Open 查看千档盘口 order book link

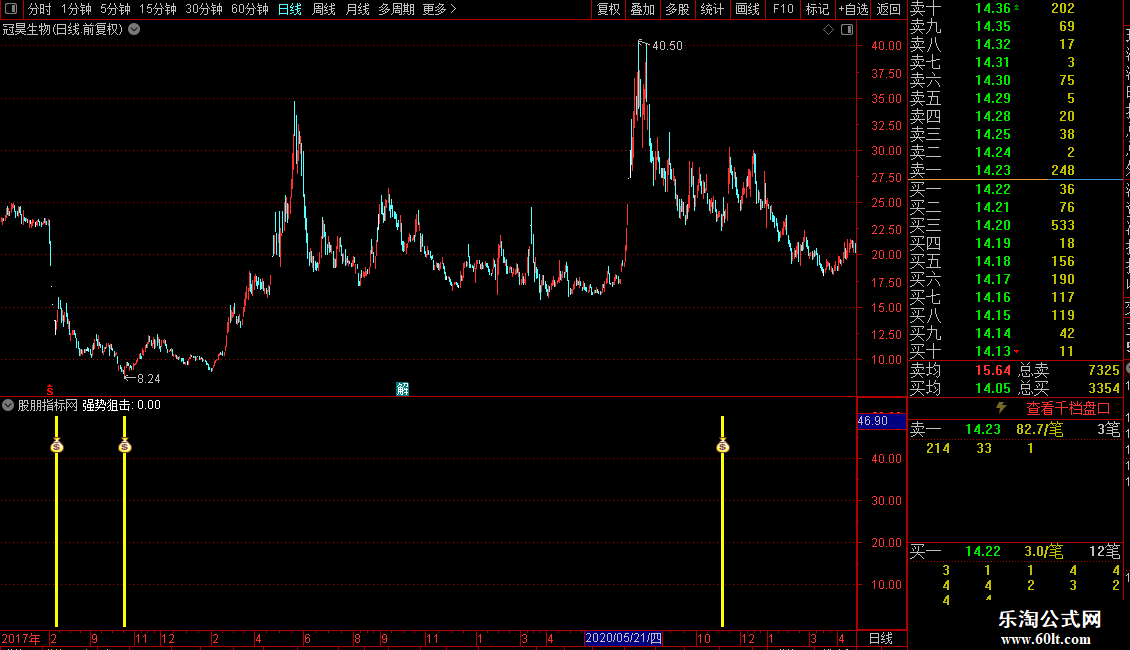1068,409
